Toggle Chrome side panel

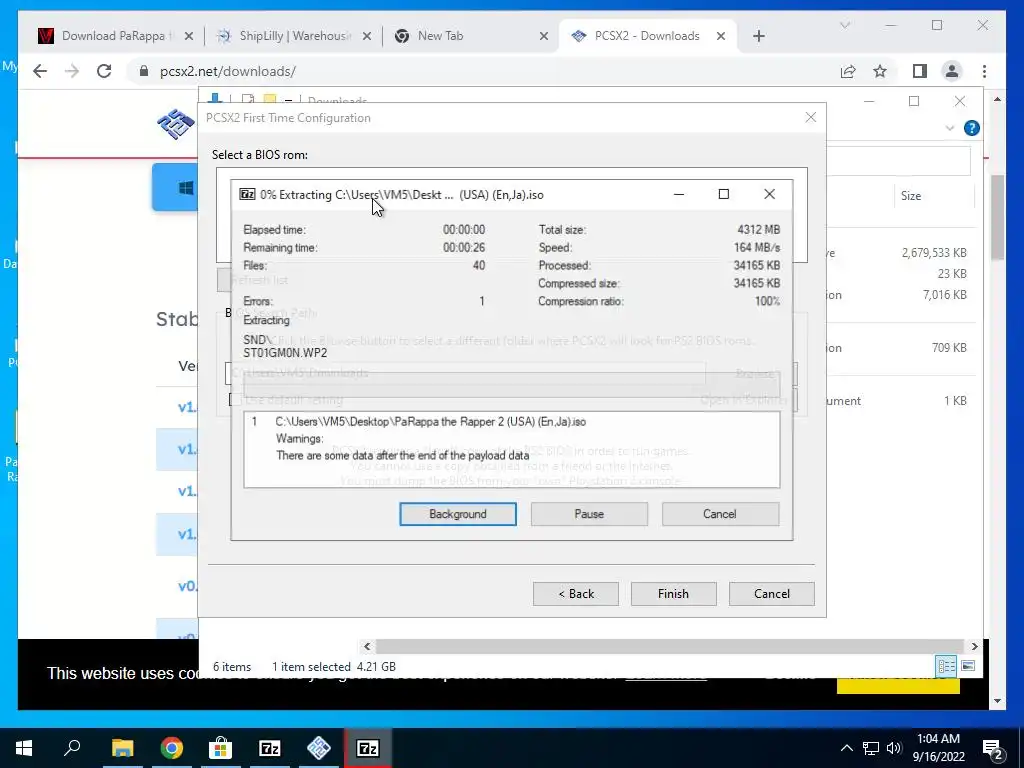(920, 71)
